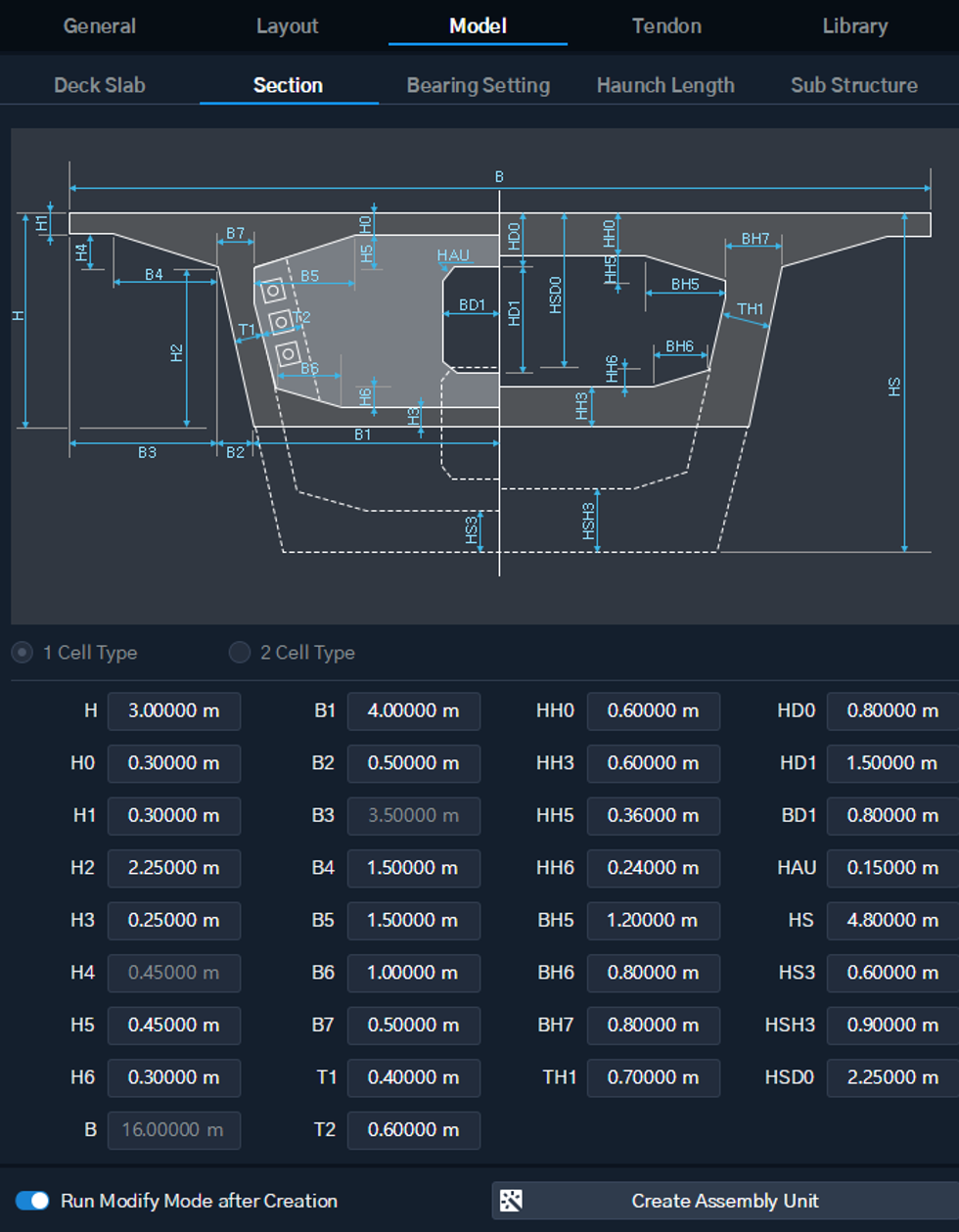Click the TH1 input field
The width and height of the screenshot is (959, 1232).
click(654, 1077)
